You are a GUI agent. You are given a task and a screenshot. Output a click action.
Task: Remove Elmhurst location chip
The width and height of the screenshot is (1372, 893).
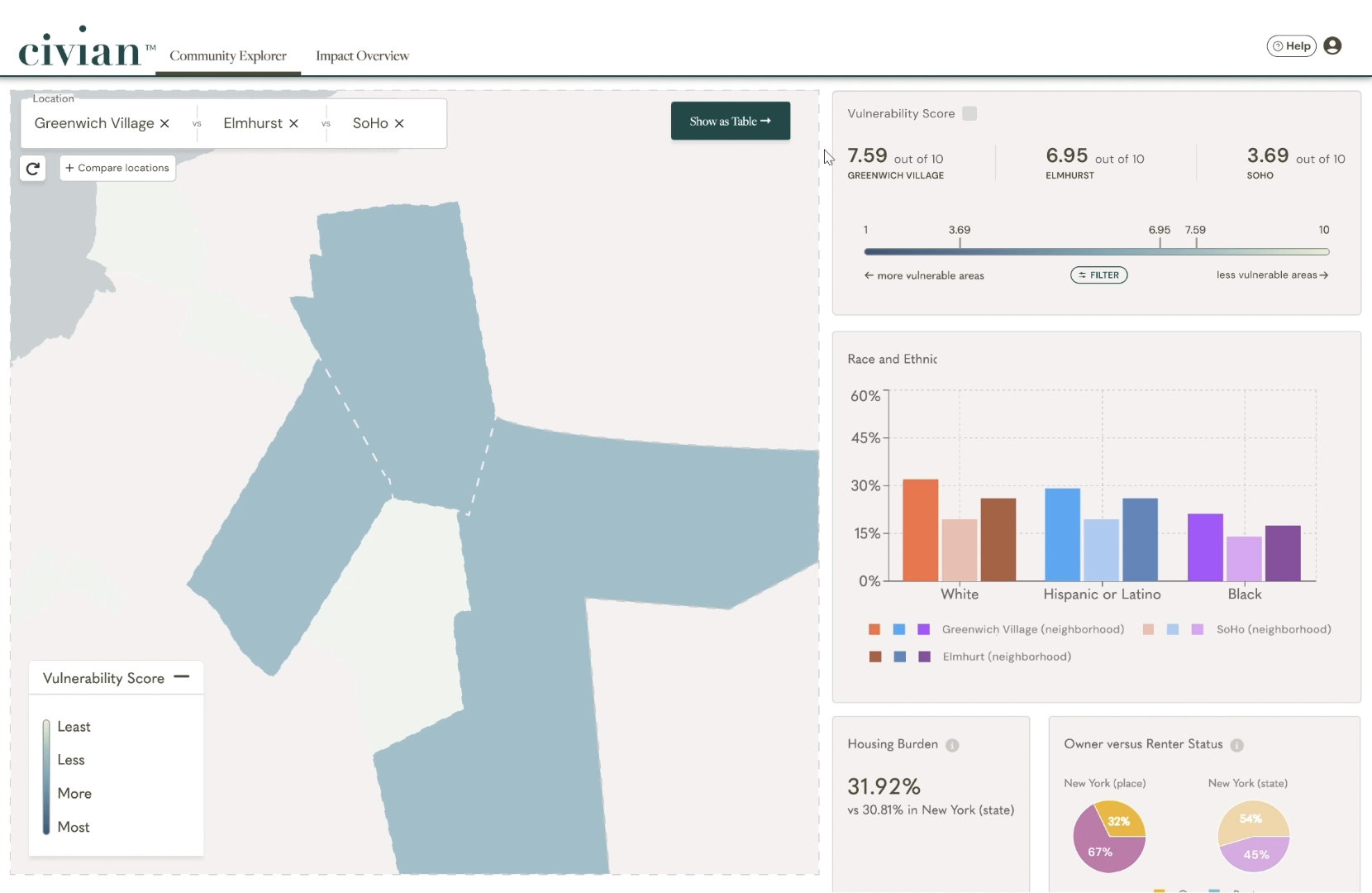[x=293, y=123]
